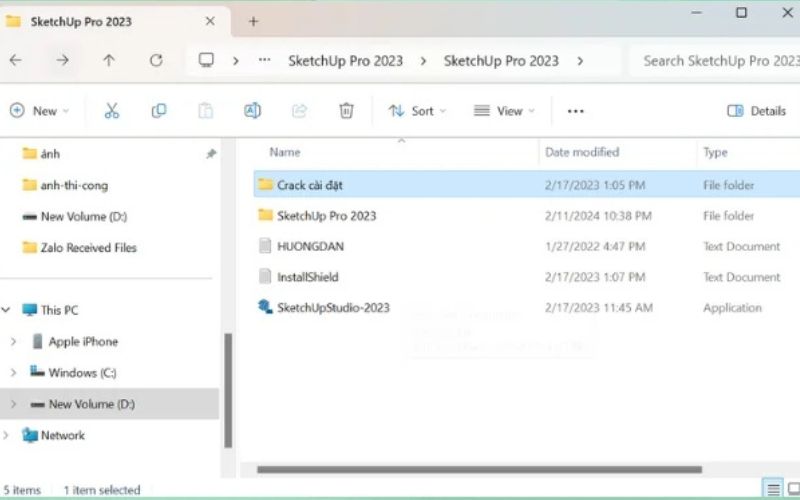Click the Delete trash icon
This screenshot has height=500, width=800.
[x=346, y=111]
